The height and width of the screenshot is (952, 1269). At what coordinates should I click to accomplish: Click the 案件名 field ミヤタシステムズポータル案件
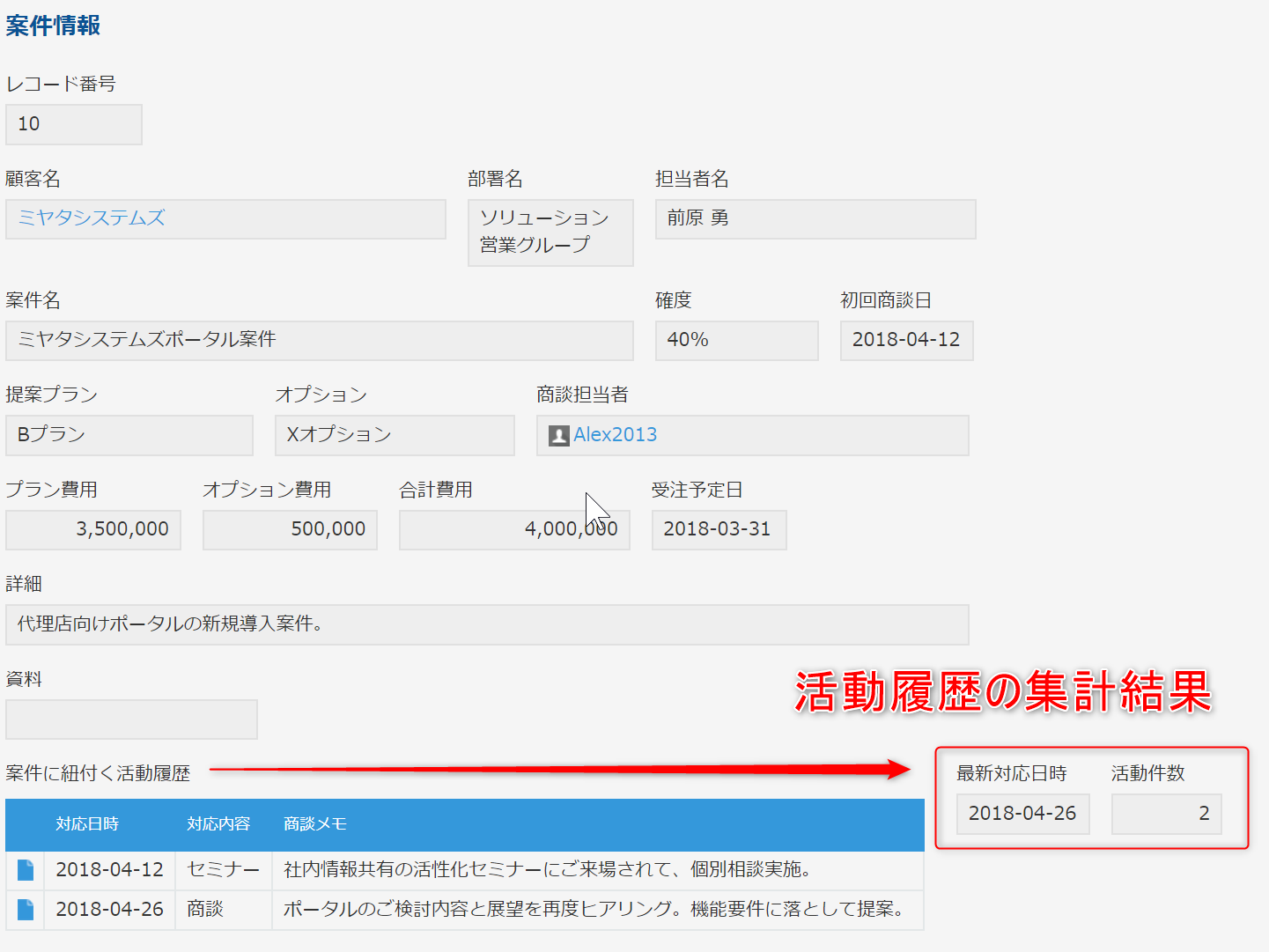[319, 340]
